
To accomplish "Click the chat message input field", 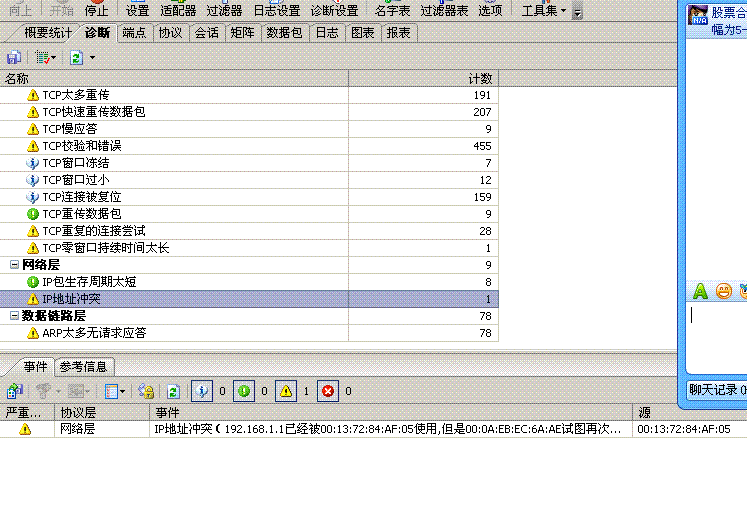I will coord(717,338).
